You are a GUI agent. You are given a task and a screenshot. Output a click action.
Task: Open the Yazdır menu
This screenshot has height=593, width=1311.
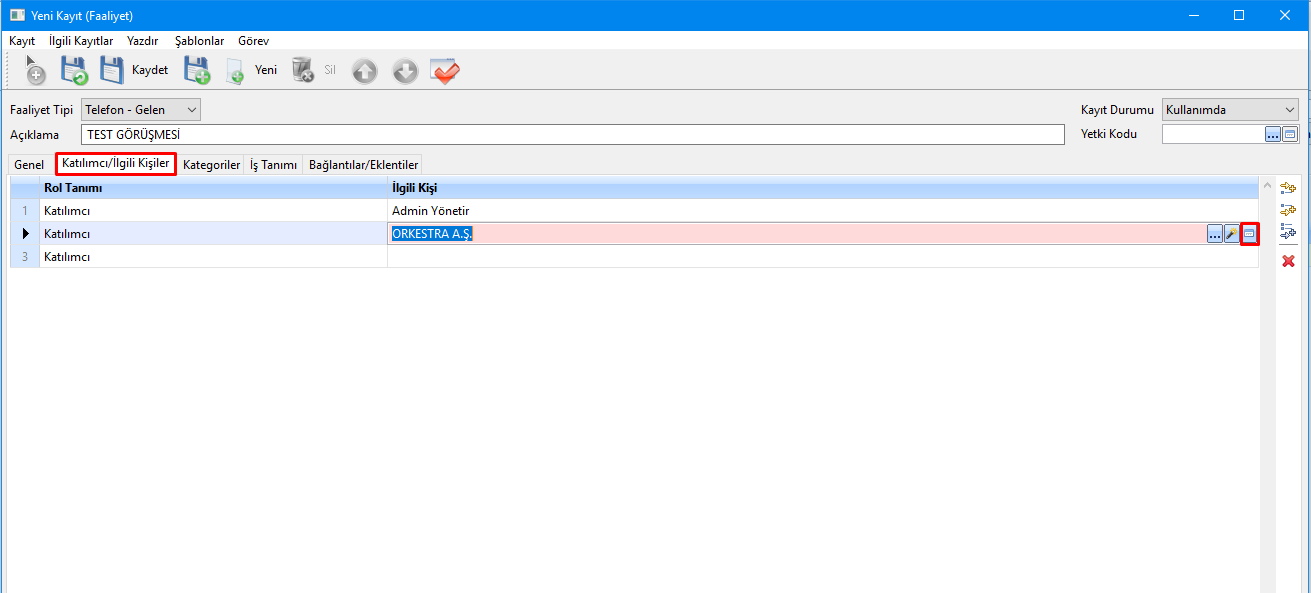coord(143,41)
